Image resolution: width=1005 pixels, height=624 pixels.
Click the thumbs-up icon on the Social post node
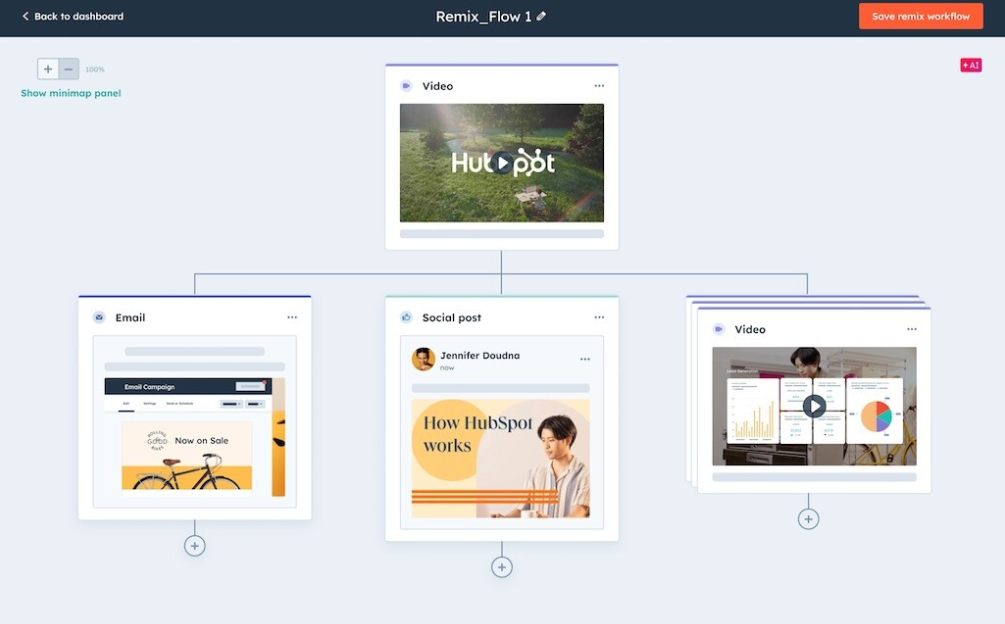(405, 317)
